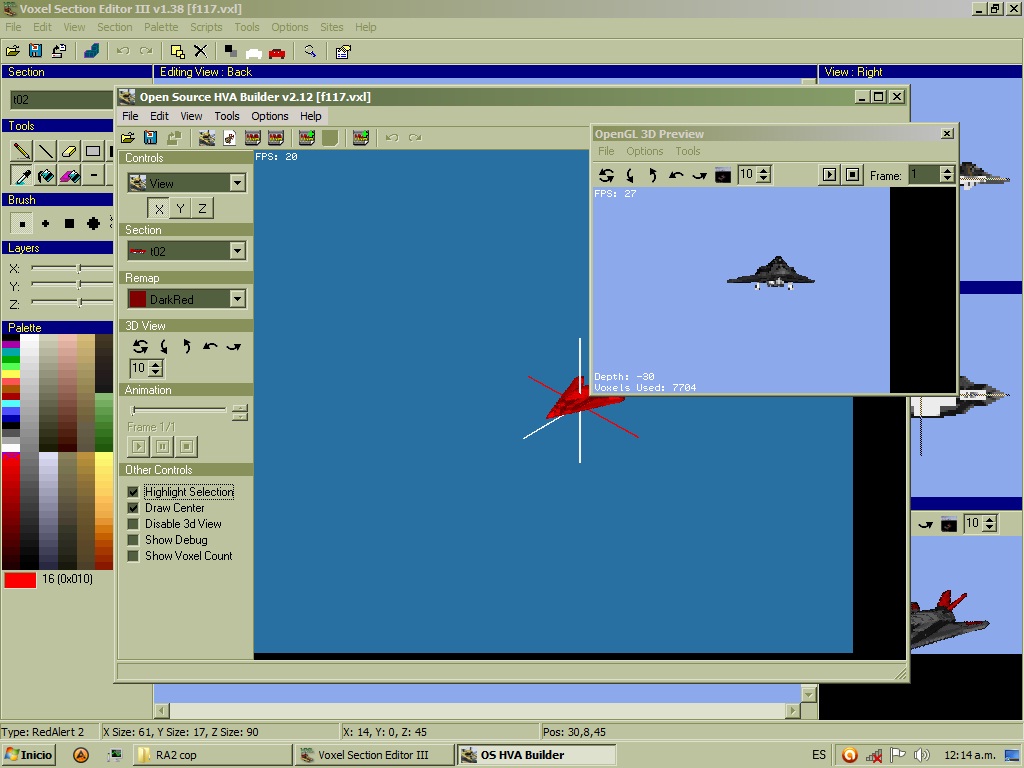Toggle the X axis button in Controls

(x=159, y=208)
